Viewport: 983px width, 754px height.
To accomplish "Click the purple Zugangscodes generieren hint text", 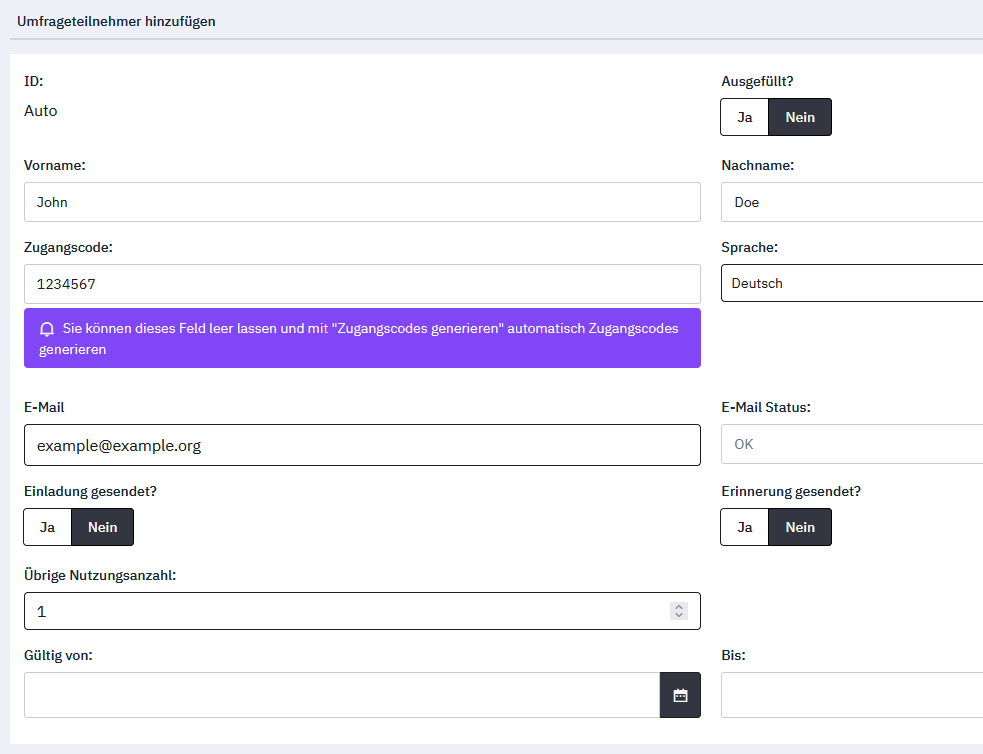I will click(370, 339).
